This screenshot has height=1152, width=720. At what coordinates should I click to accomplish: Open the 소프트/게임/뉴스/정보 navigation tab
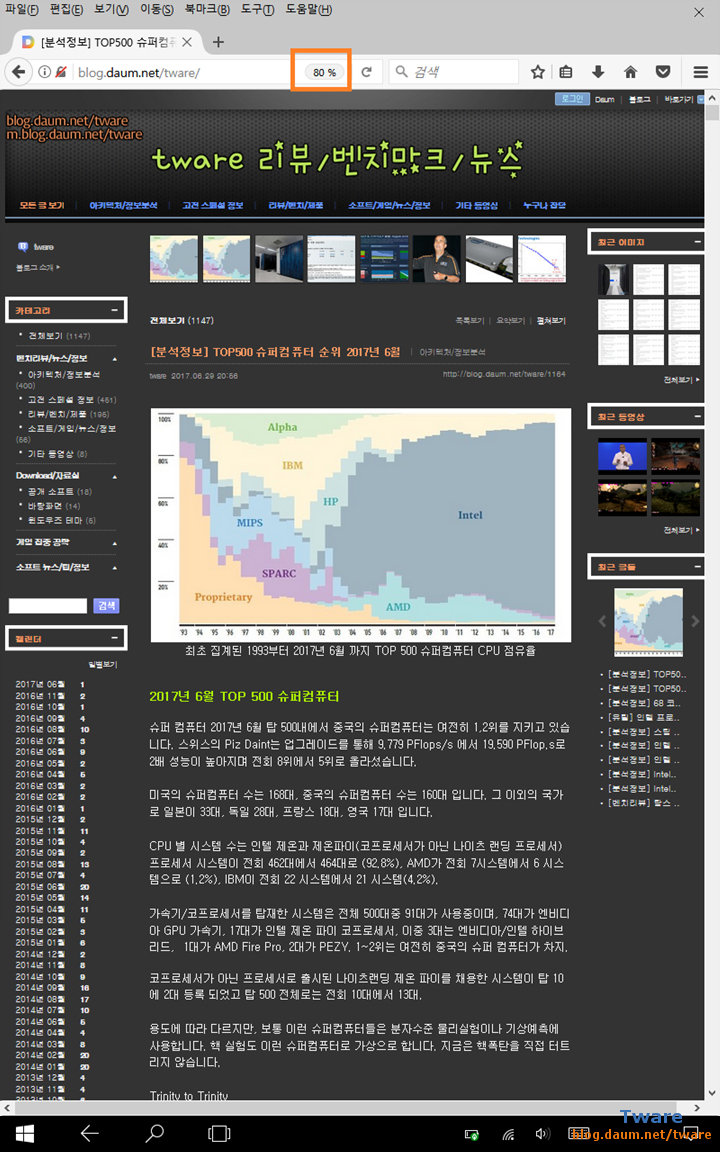click(x=389, y=206)
